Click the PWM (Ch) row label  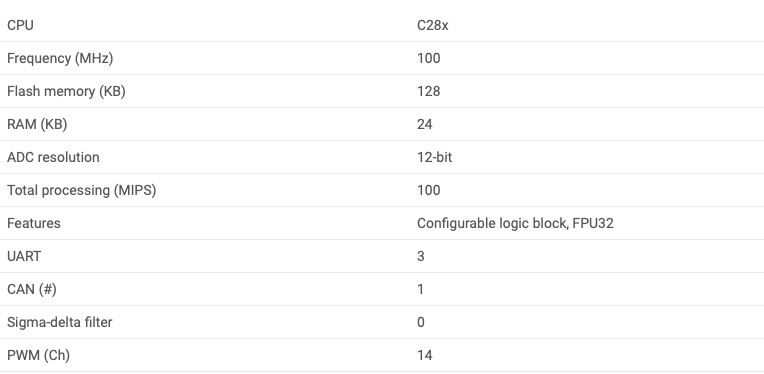(x=38, y=355)
